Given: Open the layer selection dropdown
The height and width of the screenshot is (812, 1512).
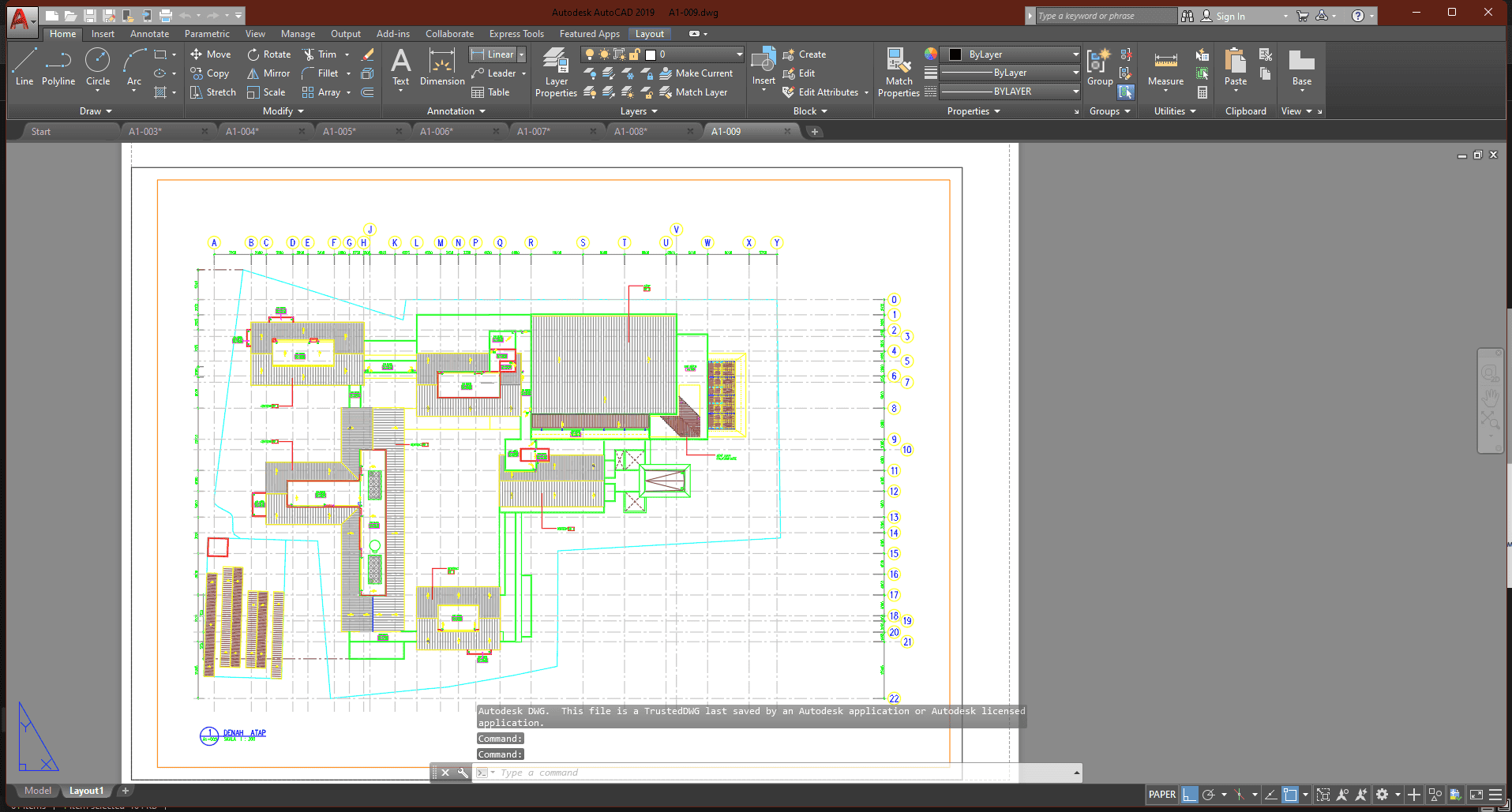Looking at the screenshot, I should (x=739, y=54).
